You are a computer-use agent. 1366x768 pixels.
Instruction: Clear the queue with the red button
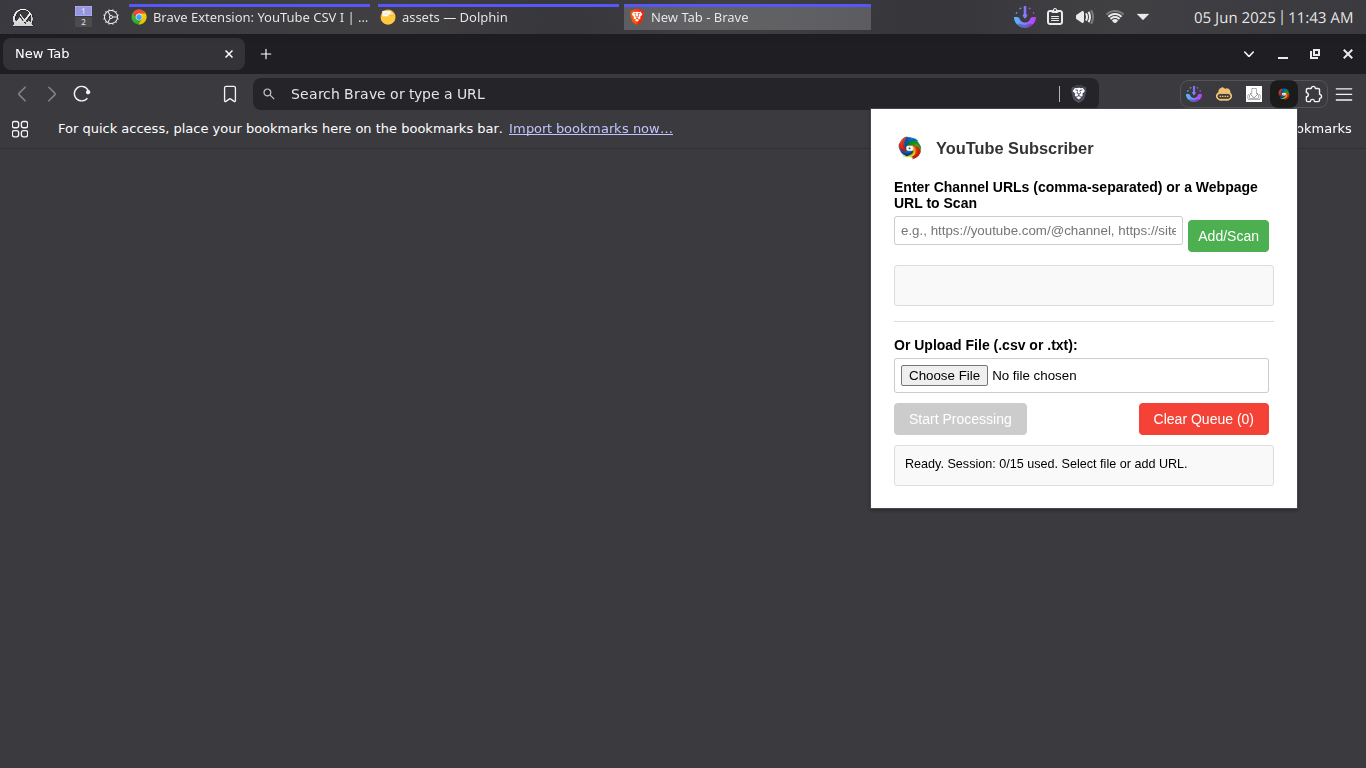1203,419
